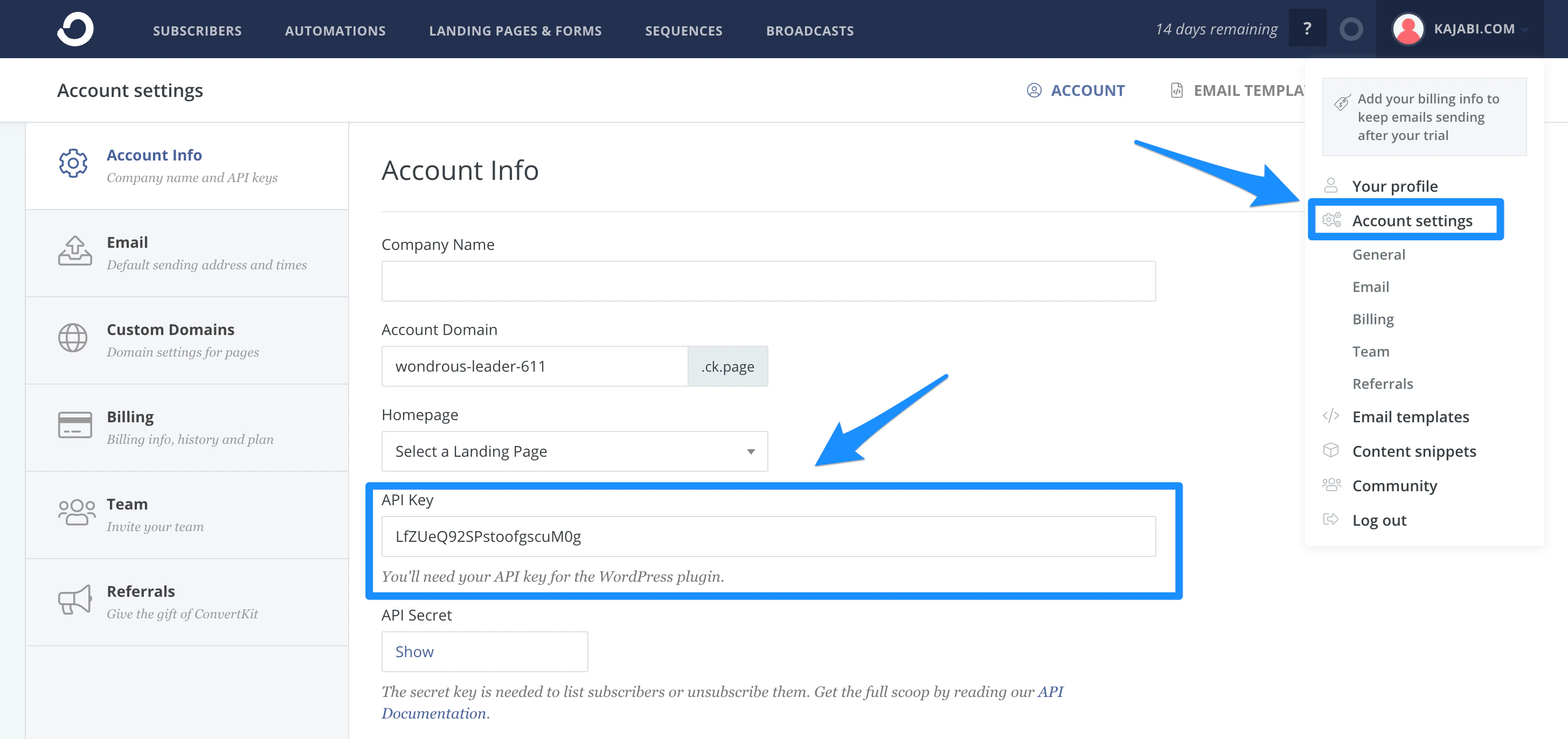Viewport: 1568px width, 739px height.
Task: Click the user avatar icon
Action: (x=1408, y=29)
